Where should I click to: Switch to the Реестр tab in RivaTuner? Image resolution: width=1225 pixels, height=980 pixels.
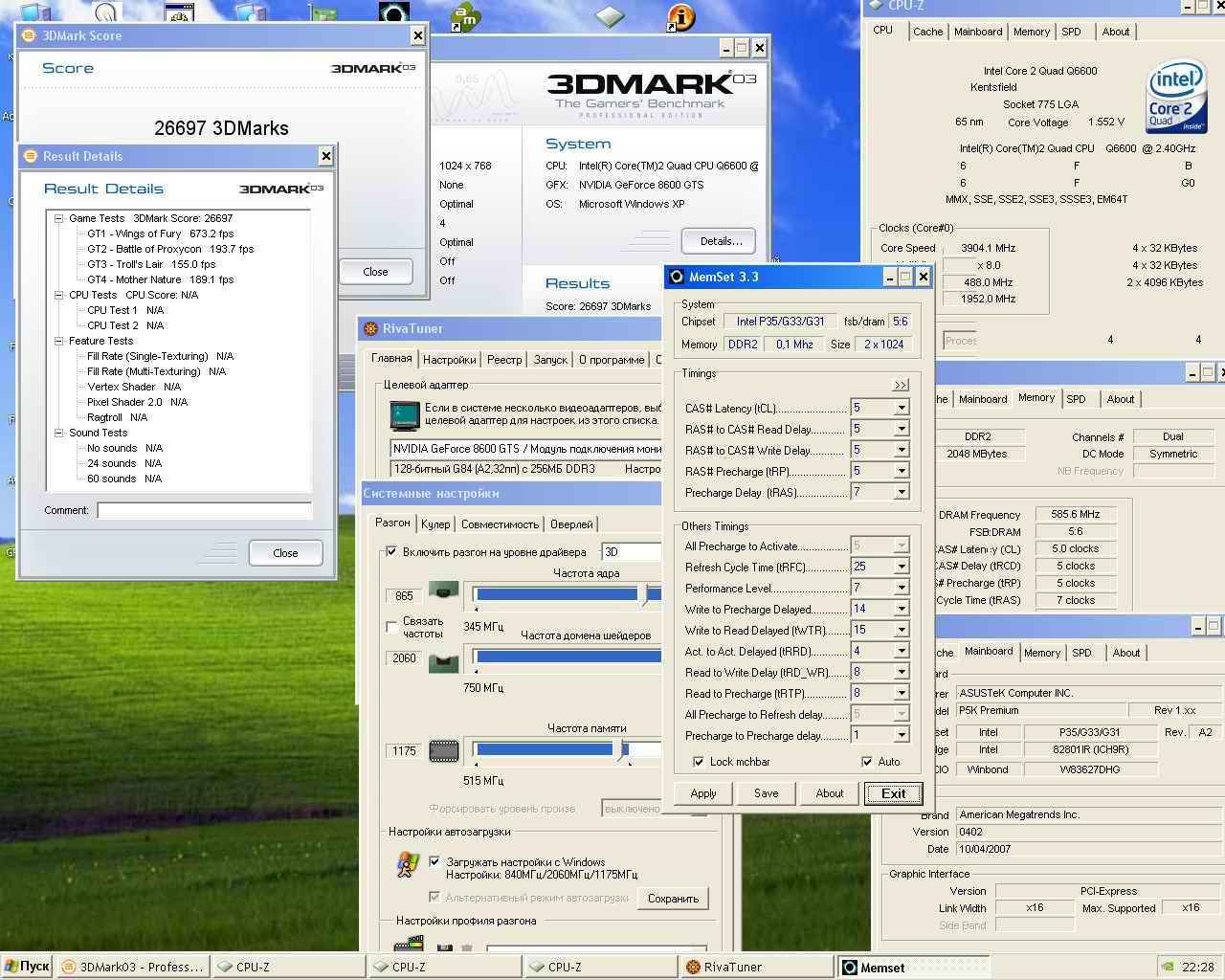pyautogui.click(x=504, y=360)
